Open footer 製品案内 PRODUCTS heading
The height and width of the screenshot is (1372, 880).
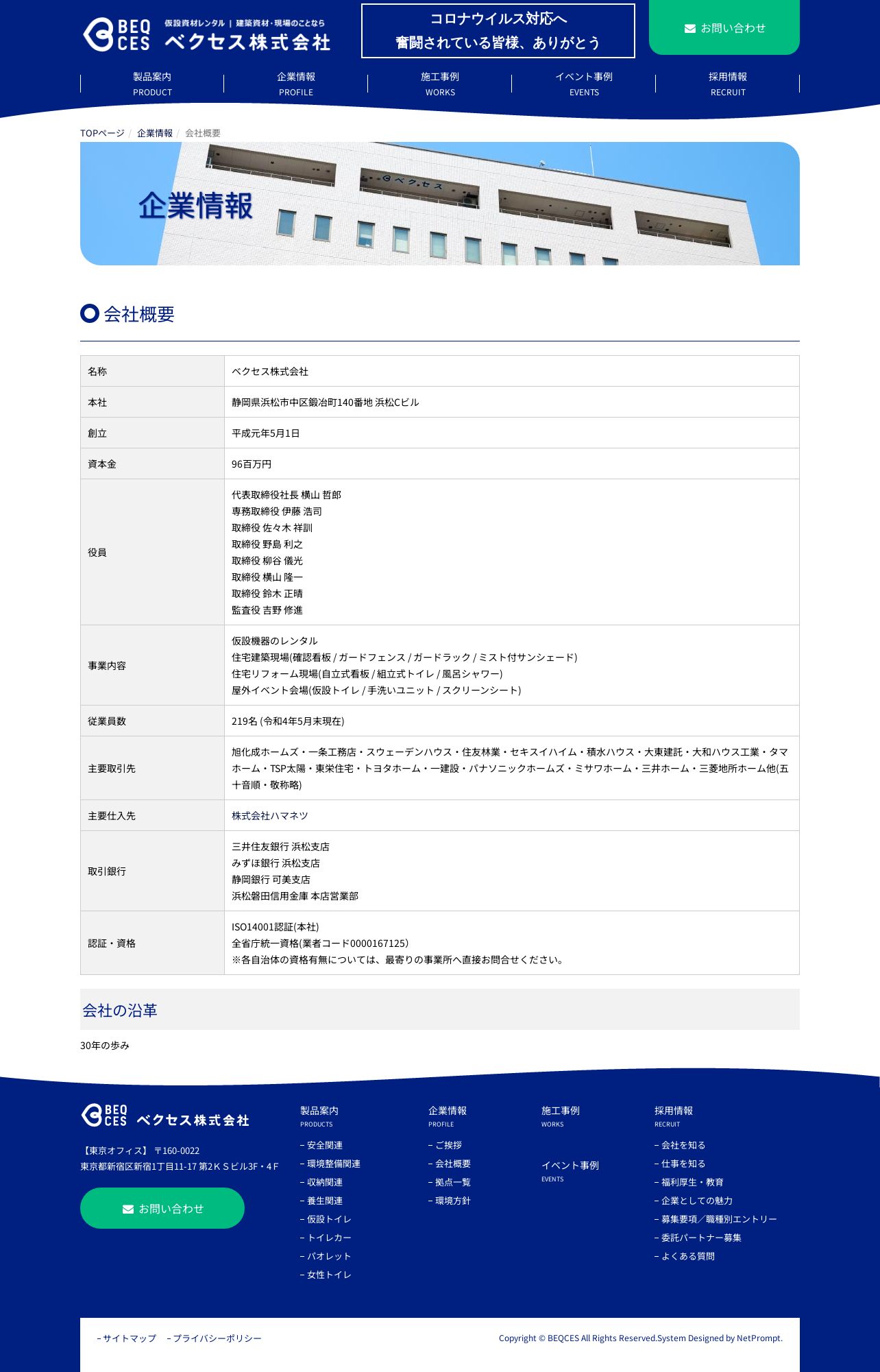(319, 1116)
